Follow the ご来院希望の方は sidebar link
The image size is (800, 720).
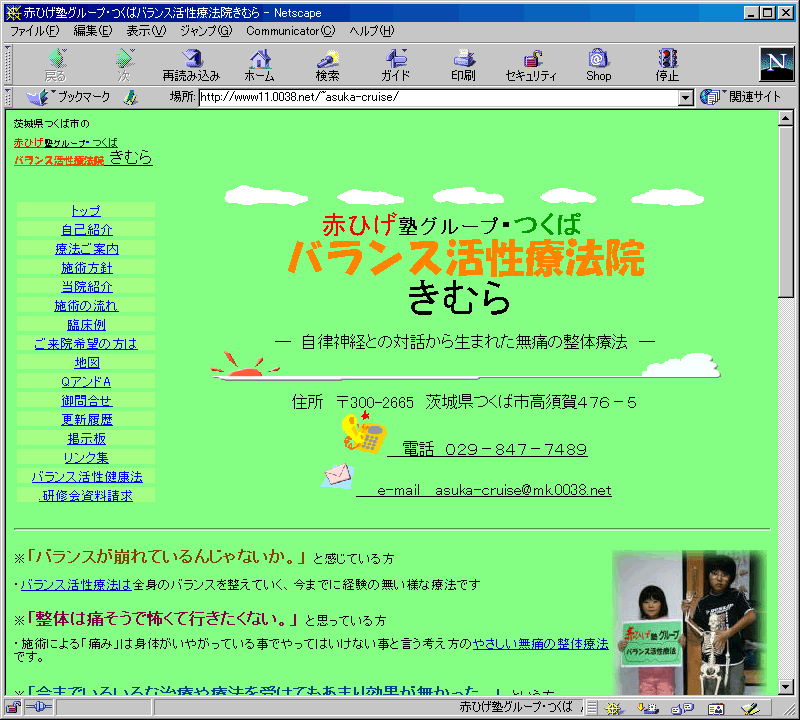pyautogui.click(x=86, y=343)
